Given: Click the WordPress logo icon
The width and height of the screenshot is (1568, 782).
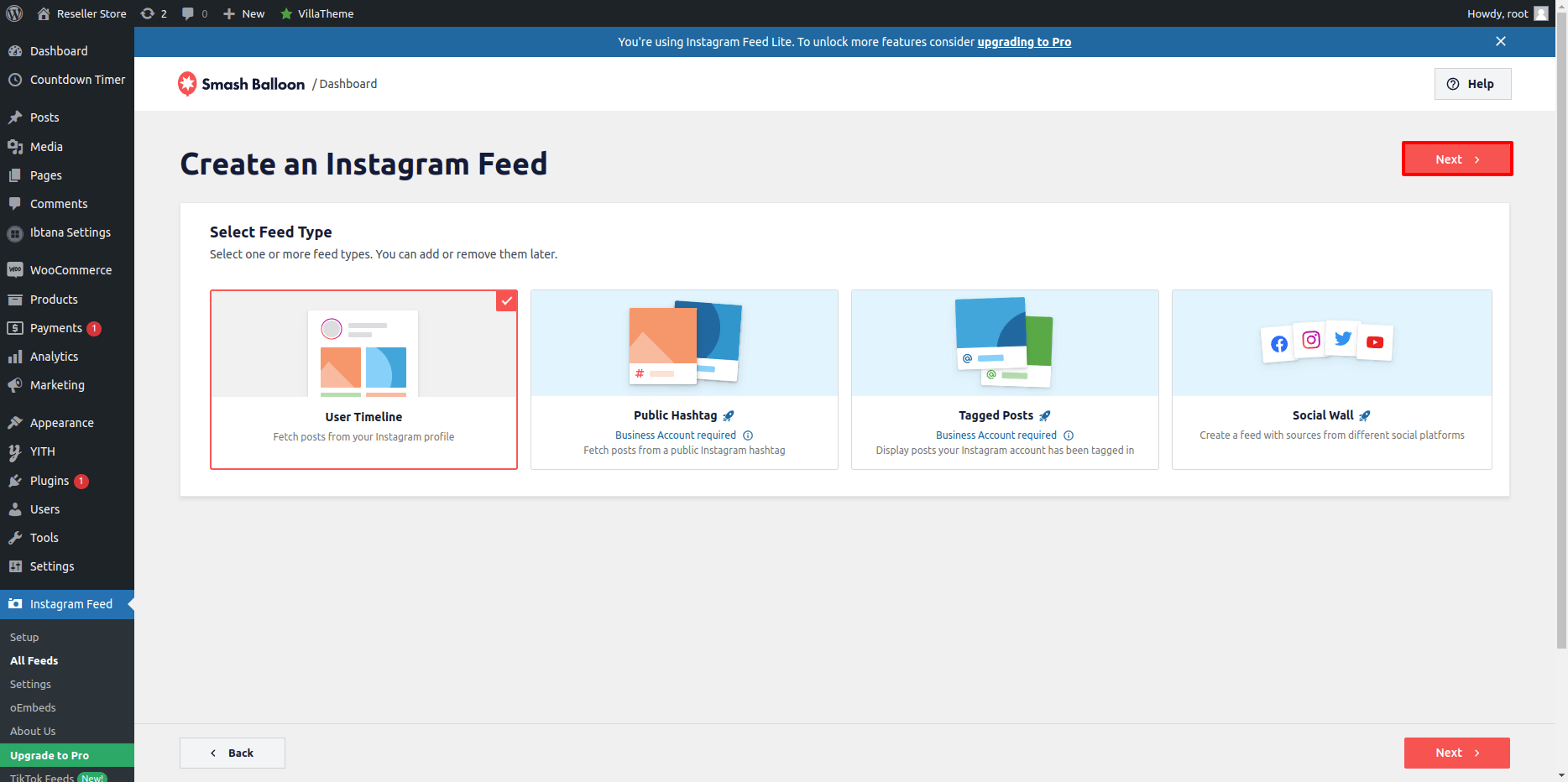Looking at the screenshot, I should [14, 13].
